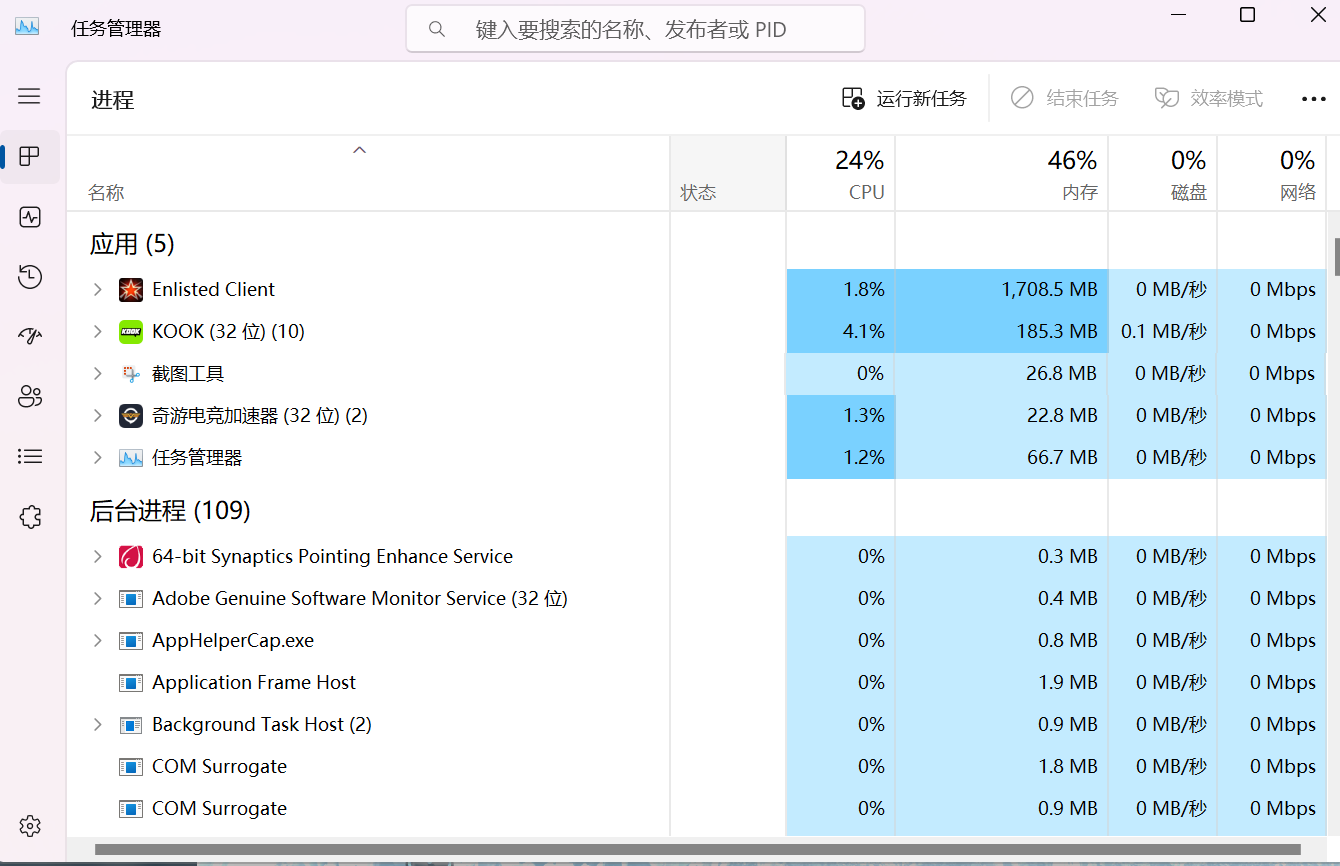This screenshot has height=866, width=1340.
Task: Open the Services page in sidebar
Action: coord(29,517)
